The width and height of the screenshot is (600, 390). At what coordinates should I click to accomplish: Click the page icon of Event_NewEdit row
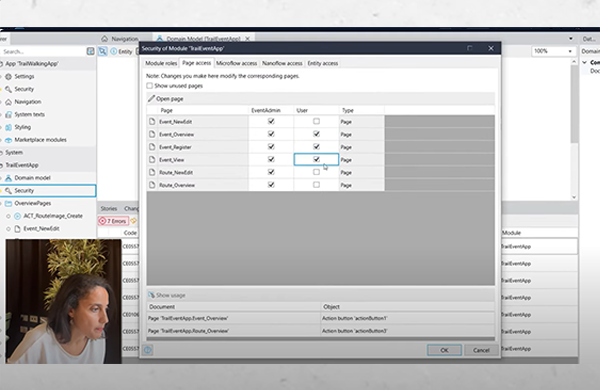[152, 122]
